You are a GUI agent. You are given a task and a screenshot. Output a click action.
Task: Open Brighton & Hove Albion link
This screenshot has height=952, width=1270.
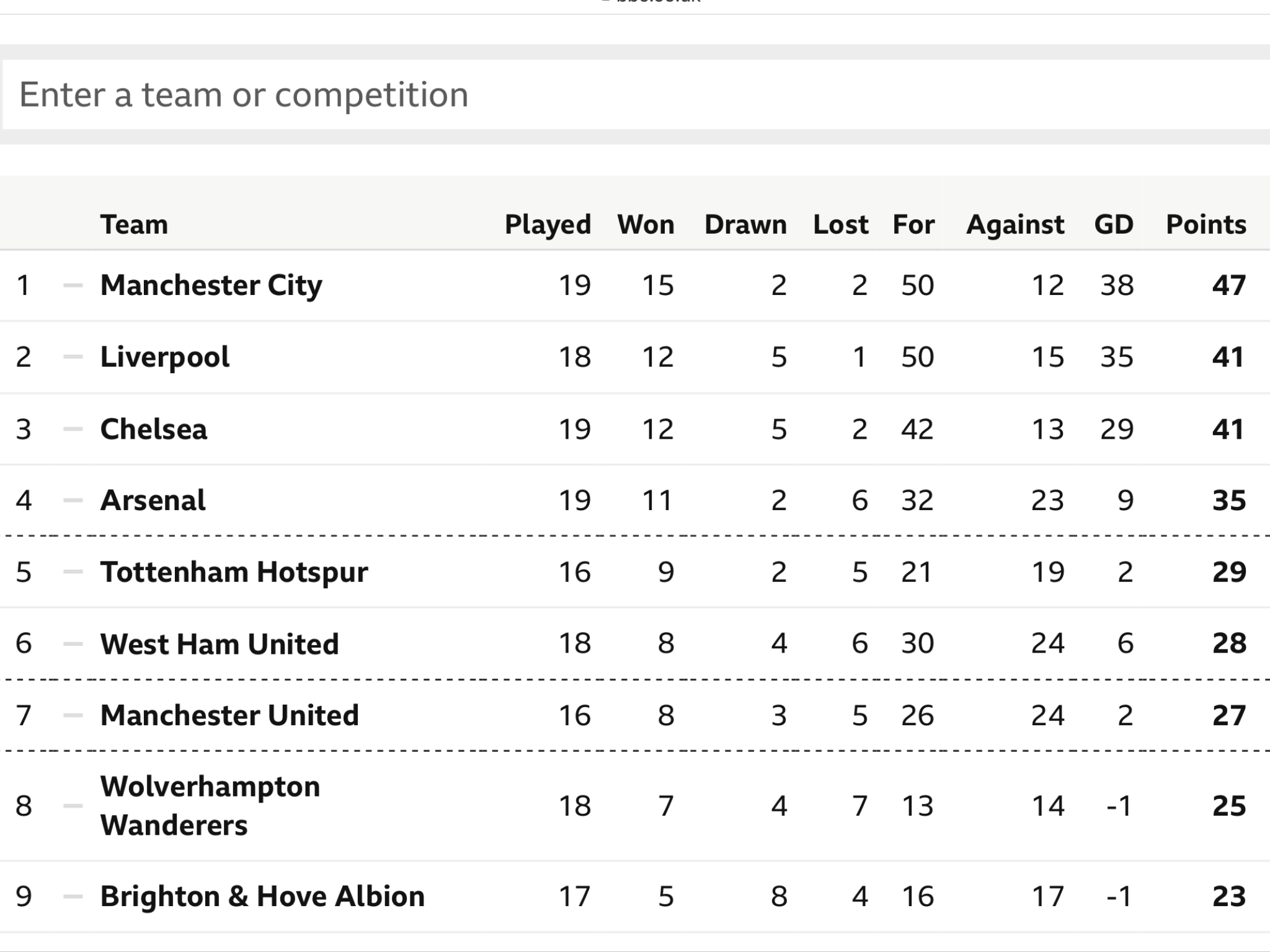tap(262, 896)
